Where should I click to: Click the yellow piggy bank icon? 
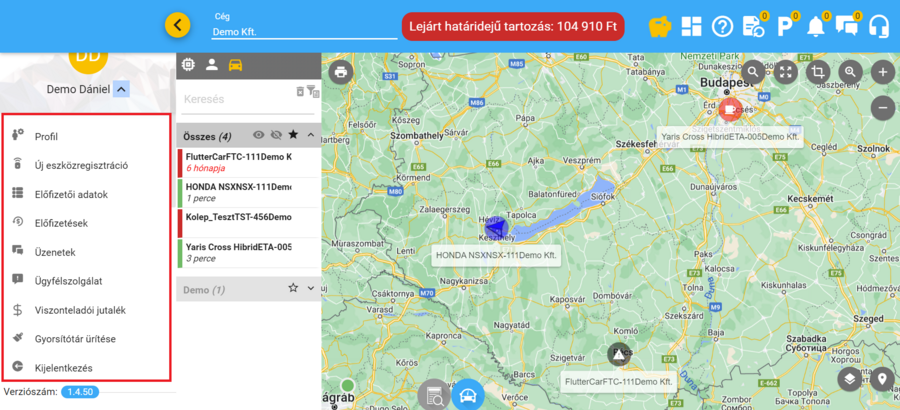coord(659,26)
